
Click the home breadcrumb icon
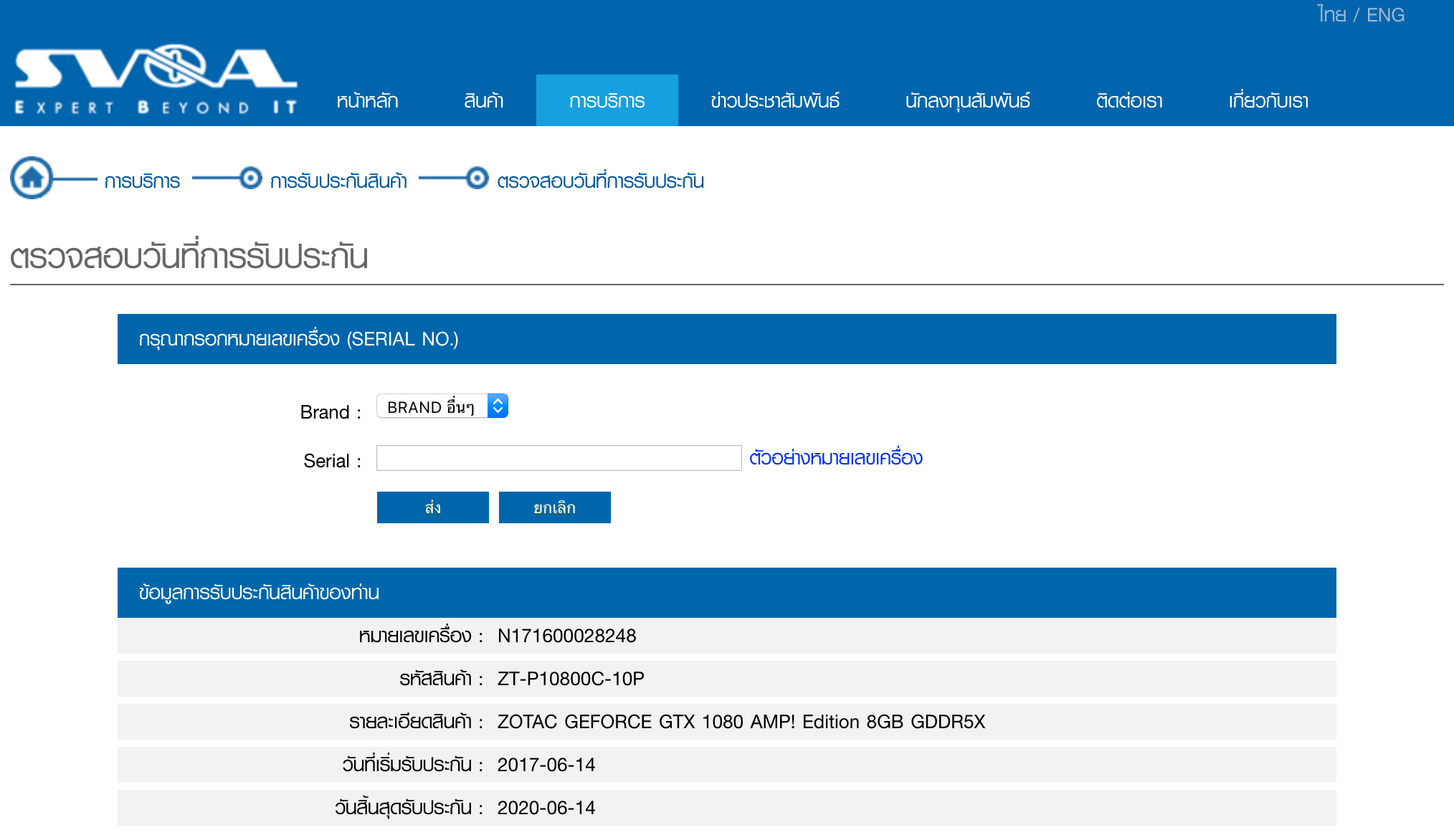tap(32, 178)
